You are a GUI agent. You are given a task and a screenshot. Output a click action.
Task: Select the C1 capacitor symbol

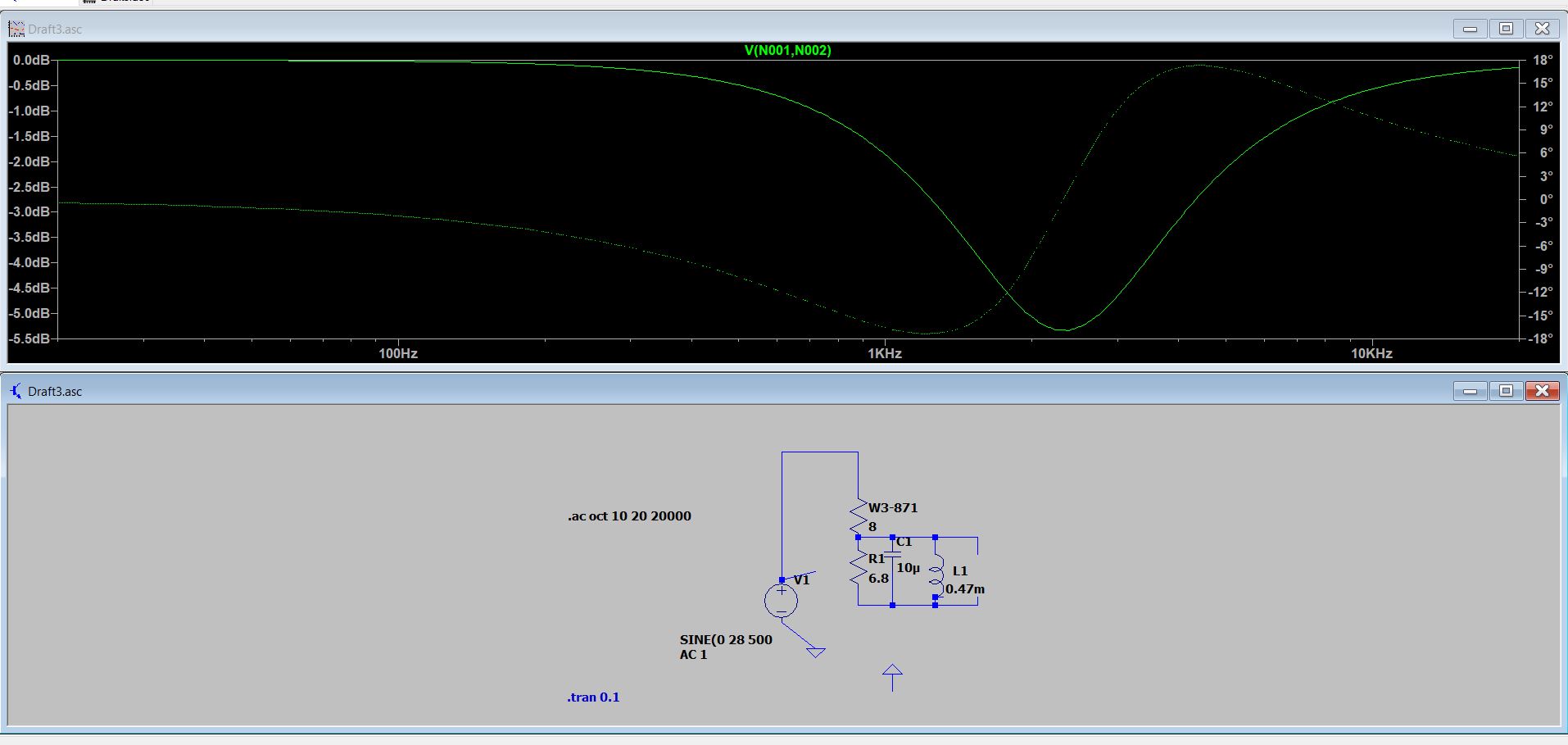click(x=892, y=555)
